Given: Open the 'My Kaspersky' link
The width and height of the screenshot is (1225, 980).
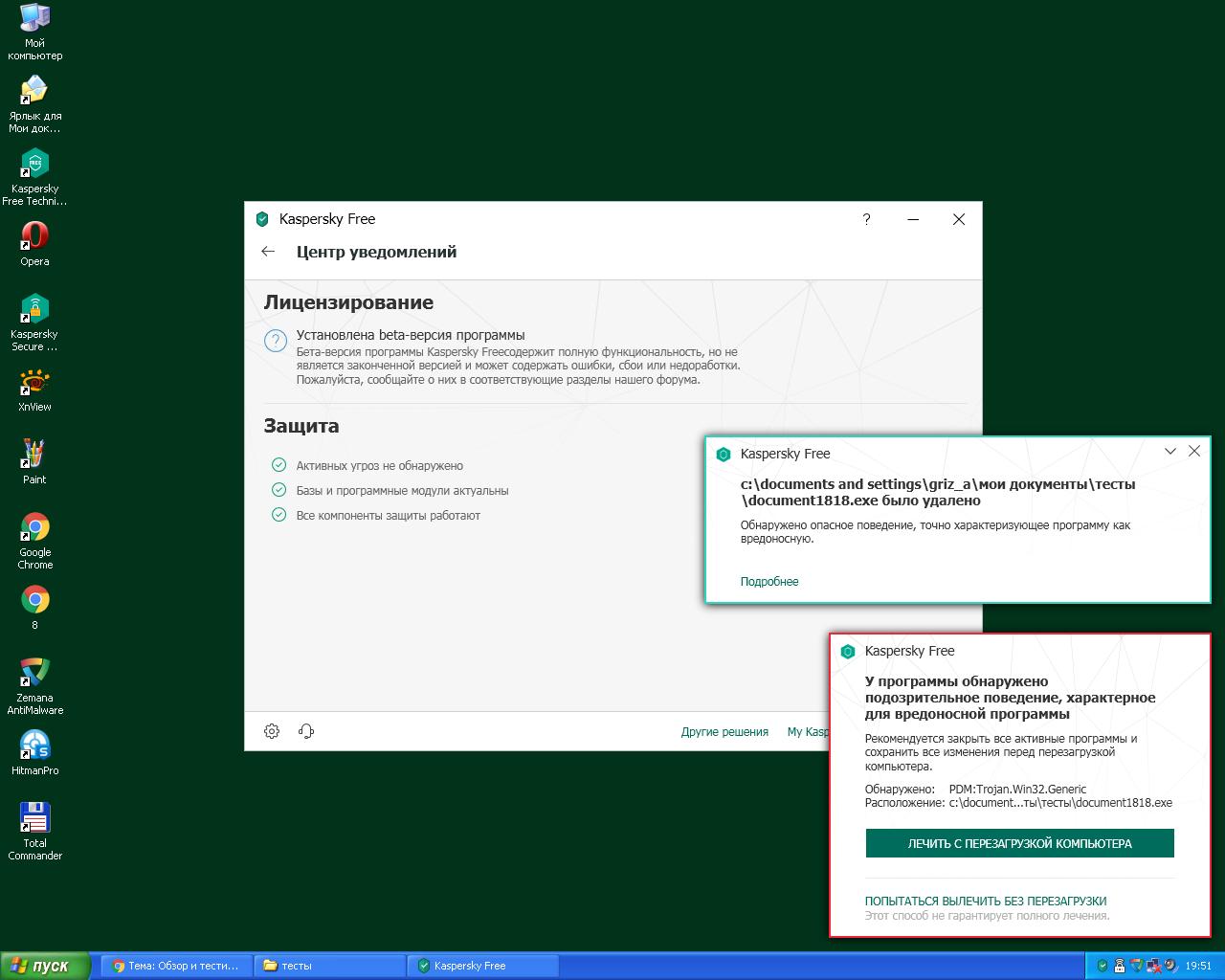Looking at the screenshot, I should (x=808, y=732).
